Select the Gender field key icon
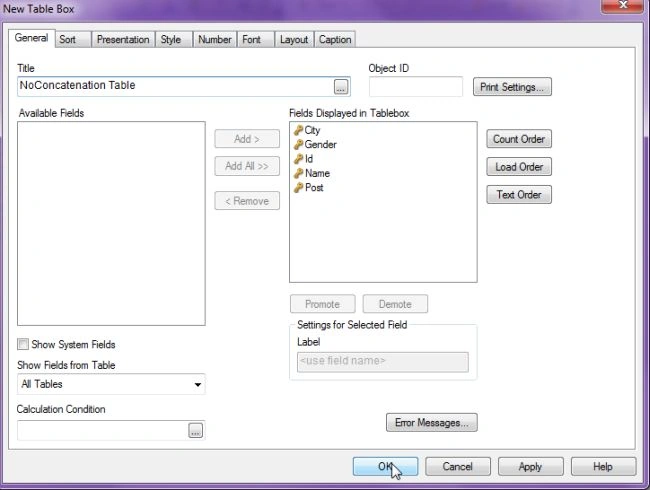Image resolution: width=650 pixels, height=490 pixels. click(298, 145)
